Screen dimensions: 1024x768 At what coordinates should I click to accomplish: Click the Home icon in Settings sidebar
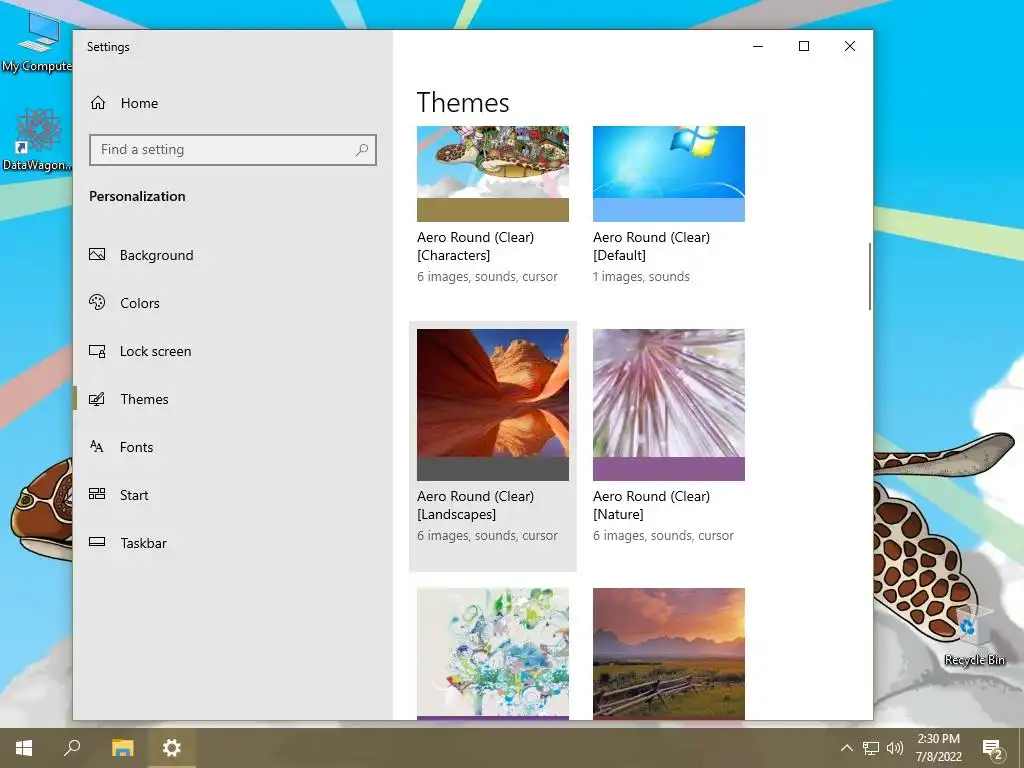98,103
